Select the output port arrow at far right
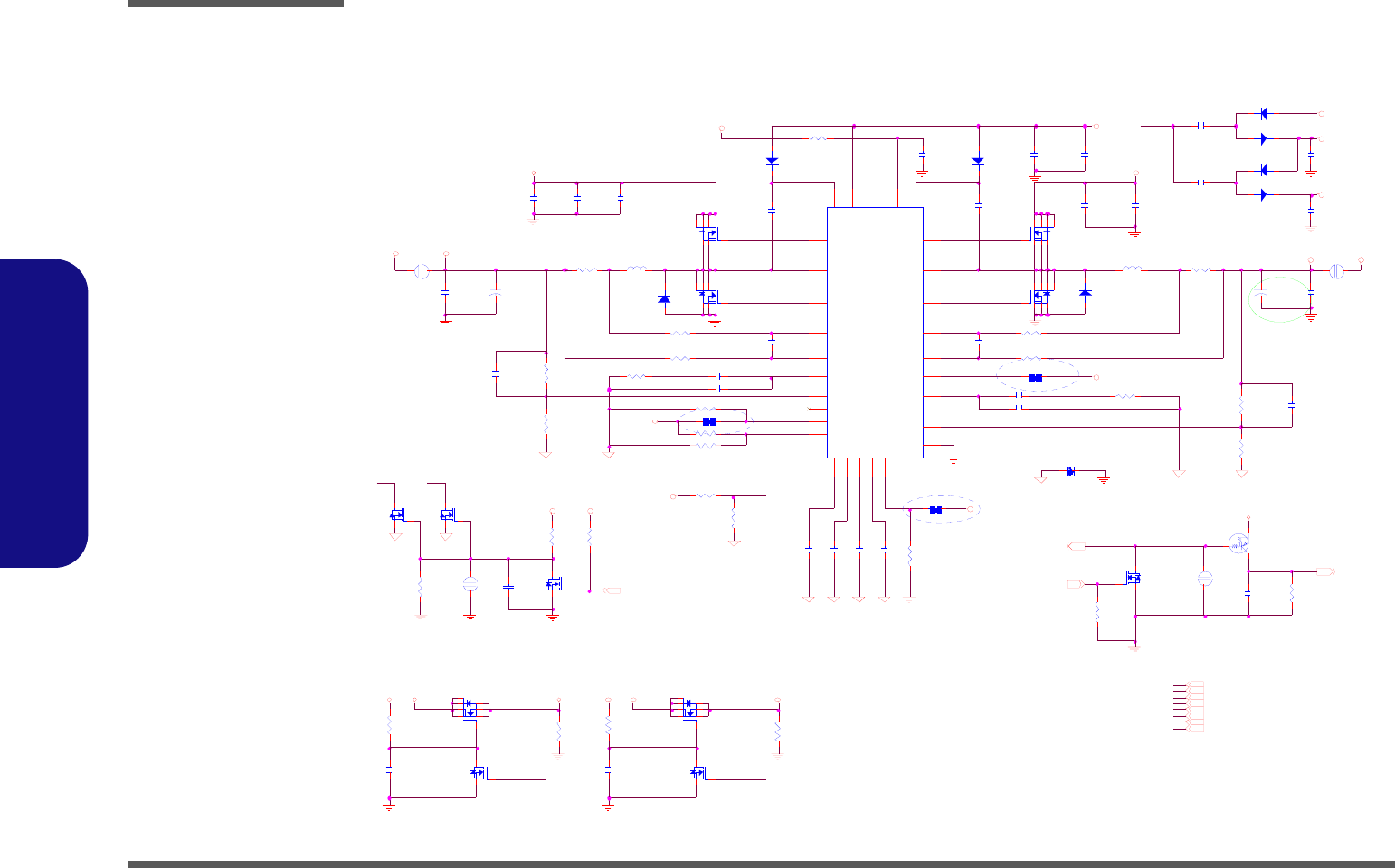Image resolution: width=1395 pixels, height=868 pixels. 1327,571
